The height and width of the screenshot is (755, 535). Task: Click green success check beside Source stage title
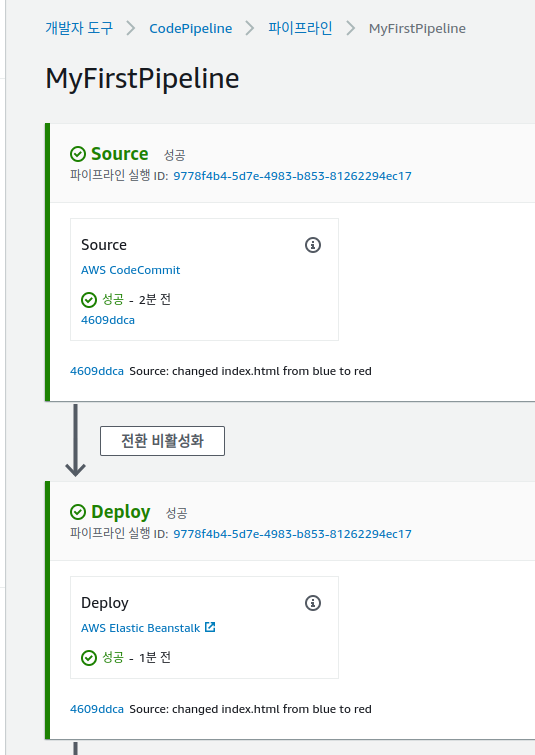click(78, 154)
